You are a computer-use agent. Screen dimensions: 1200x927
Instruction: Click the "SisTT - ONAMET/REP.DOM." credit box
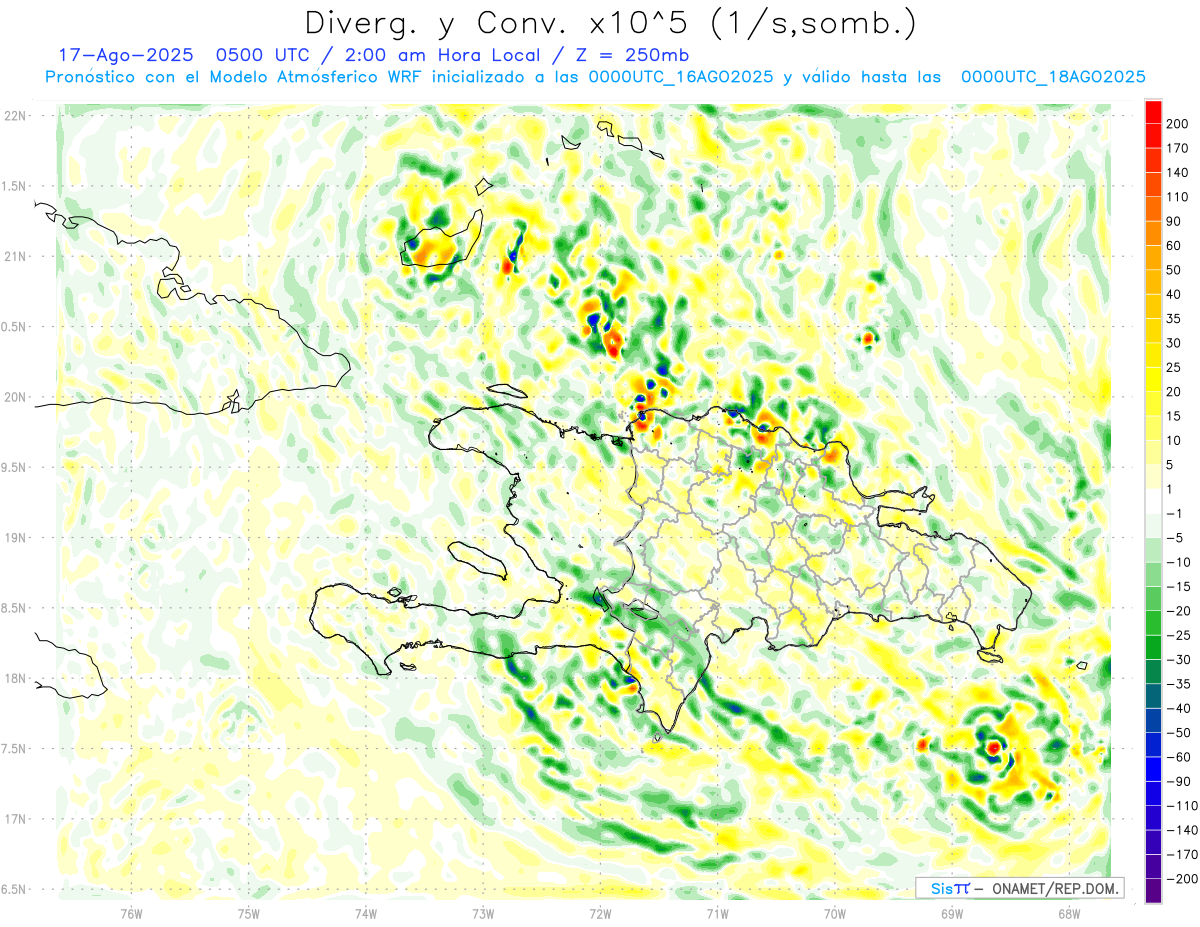(1019, 888)
